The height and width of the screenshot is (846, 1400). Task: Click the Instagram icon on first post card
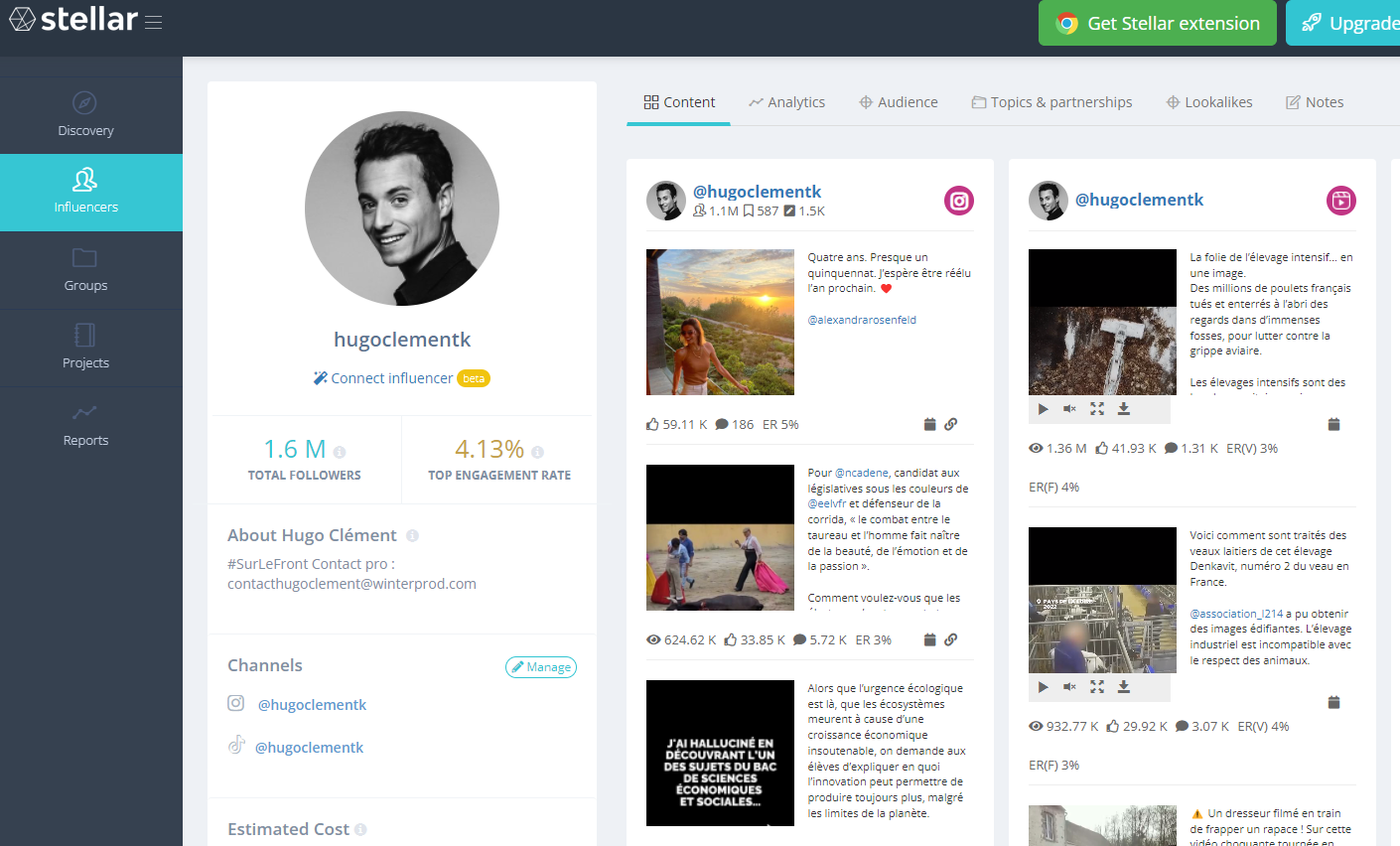958,201
